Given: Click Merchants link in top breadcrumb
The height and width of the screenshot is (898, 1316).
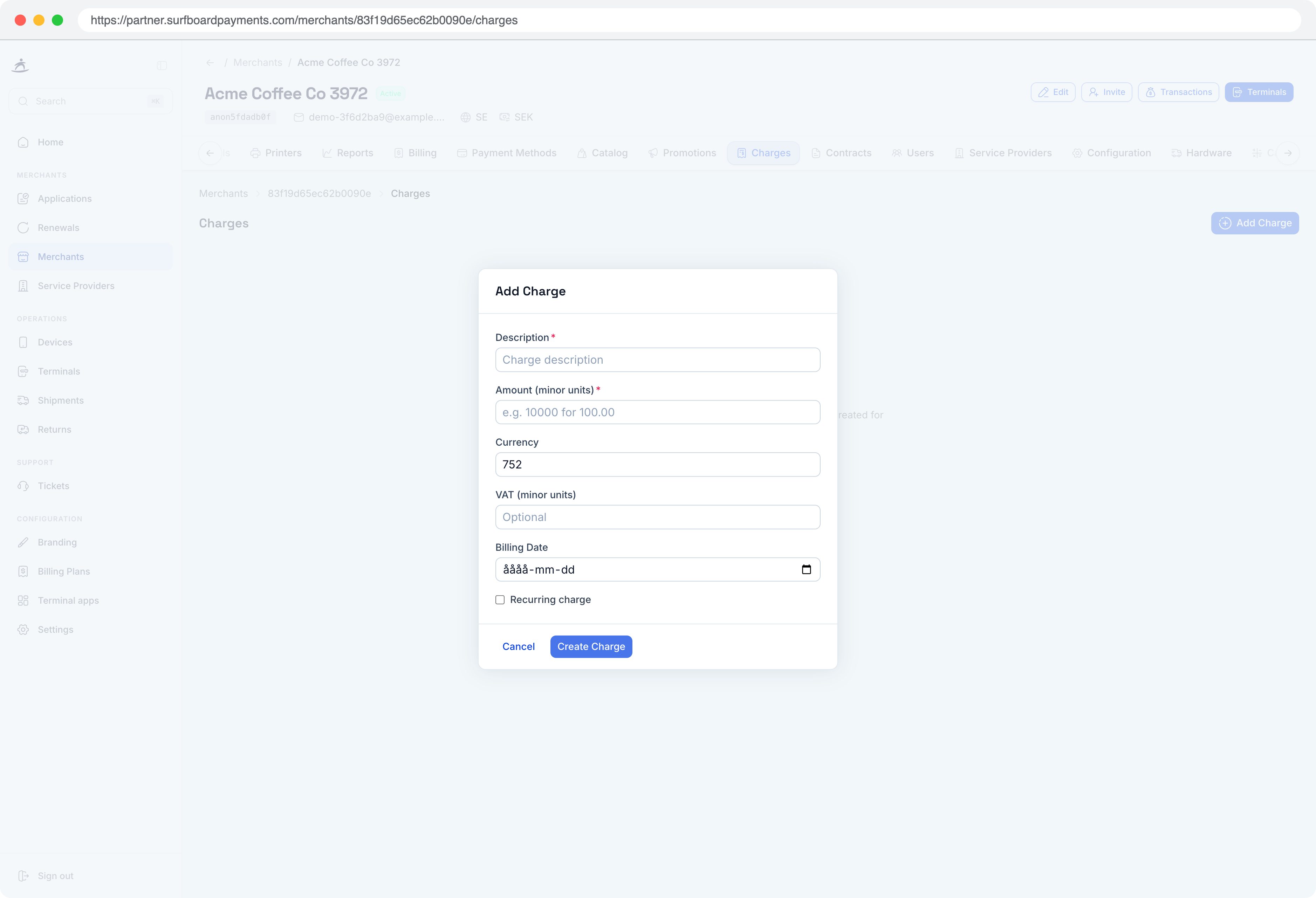Looking at the screenshot, I should coord(258,62).
